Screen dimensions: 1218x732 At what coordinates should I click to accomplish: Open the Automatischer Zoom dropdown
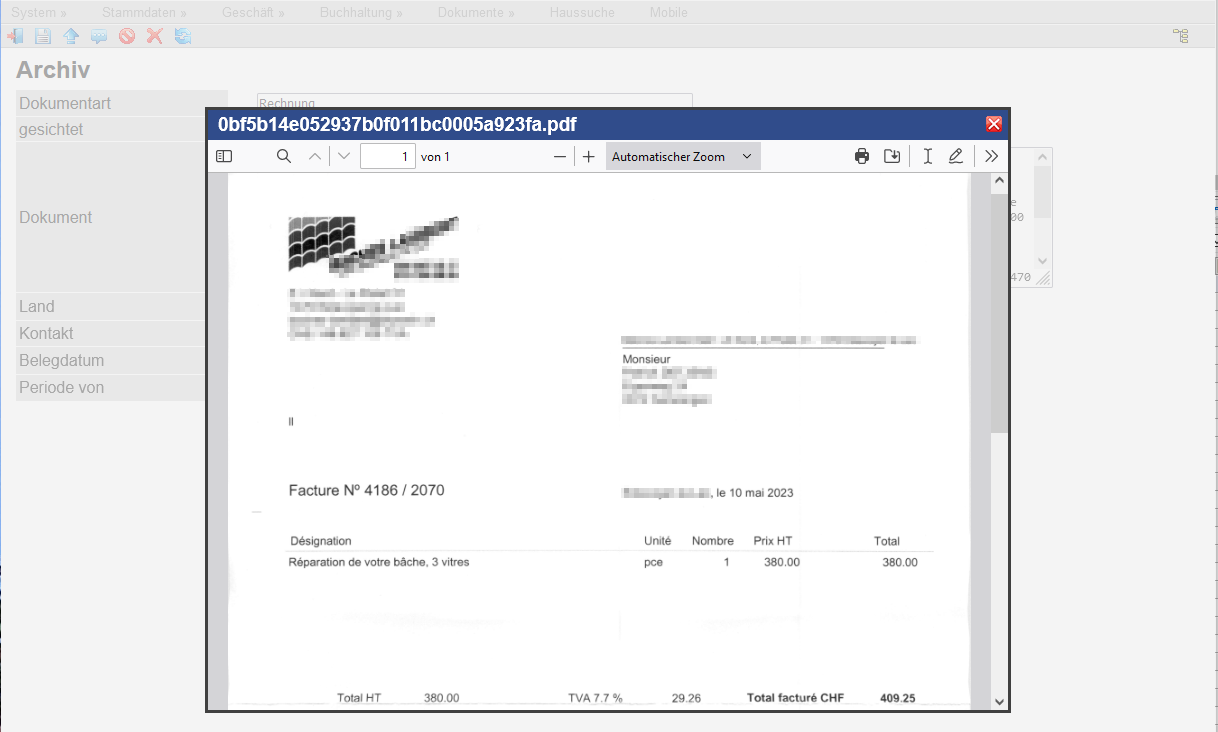pos(683,156)
